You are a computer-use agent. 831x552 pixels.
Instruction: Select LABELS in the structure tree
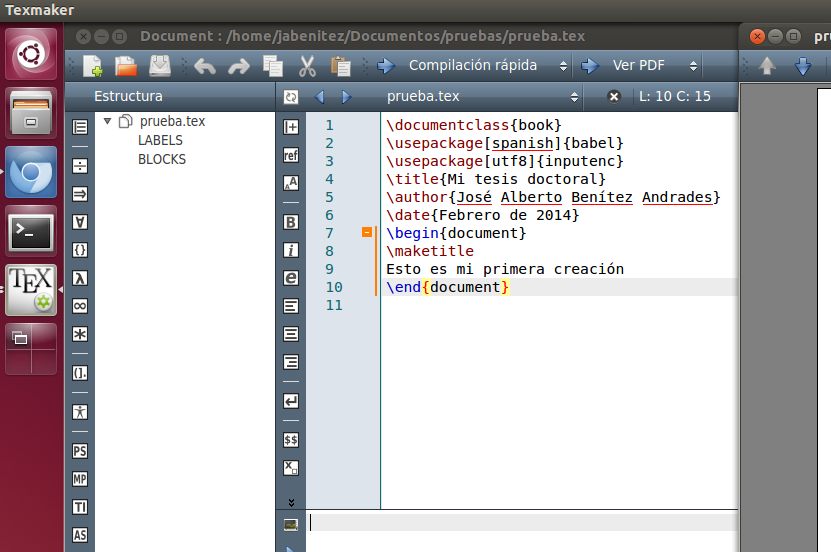coord(160,140)
